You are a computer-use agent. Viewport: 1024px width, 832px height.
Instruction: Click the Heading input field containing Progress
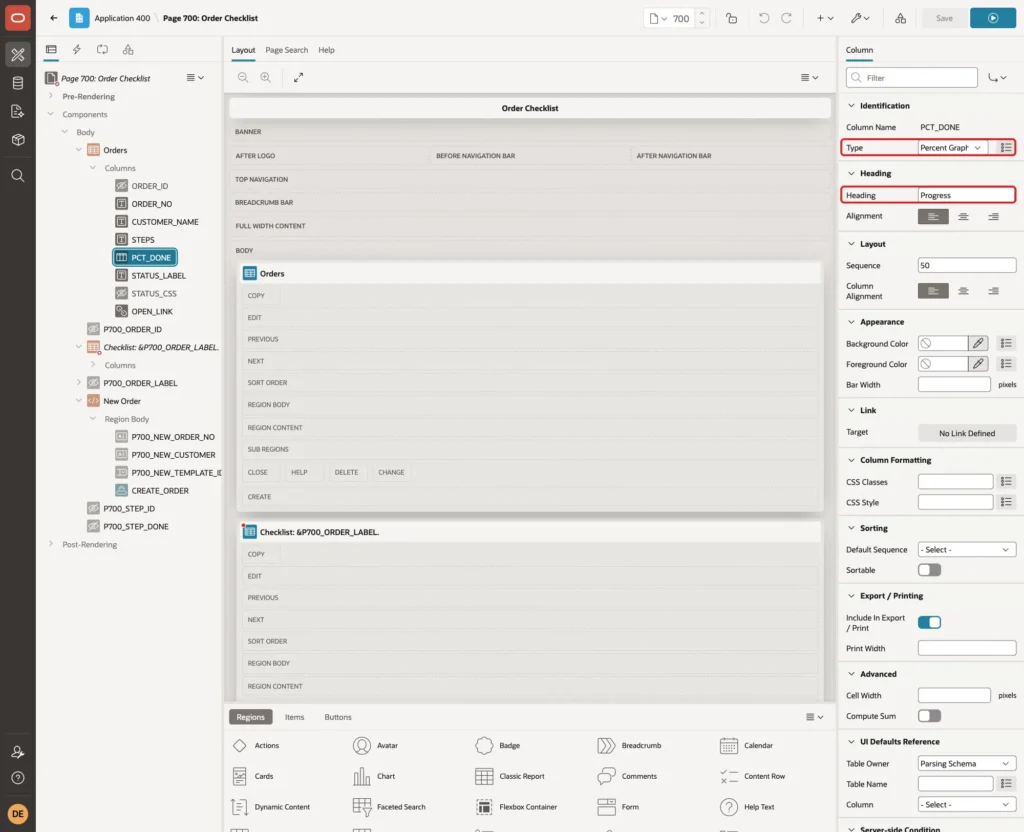pos(967,195)
